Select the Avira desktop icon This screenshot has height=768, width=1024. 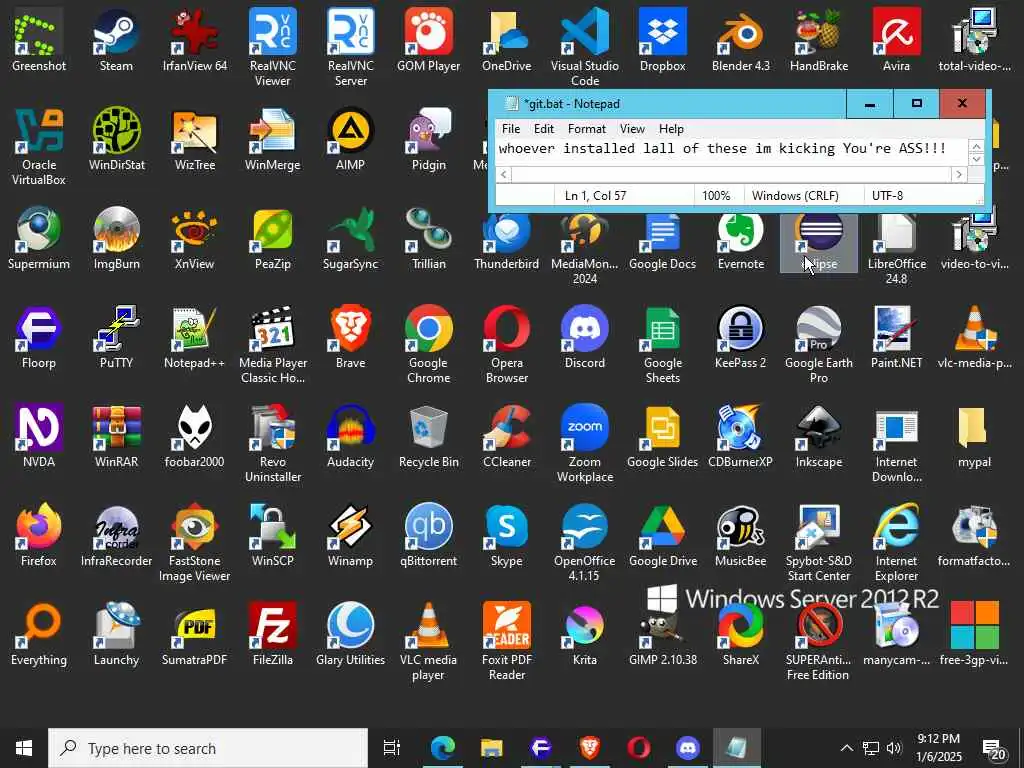[896, 40]
